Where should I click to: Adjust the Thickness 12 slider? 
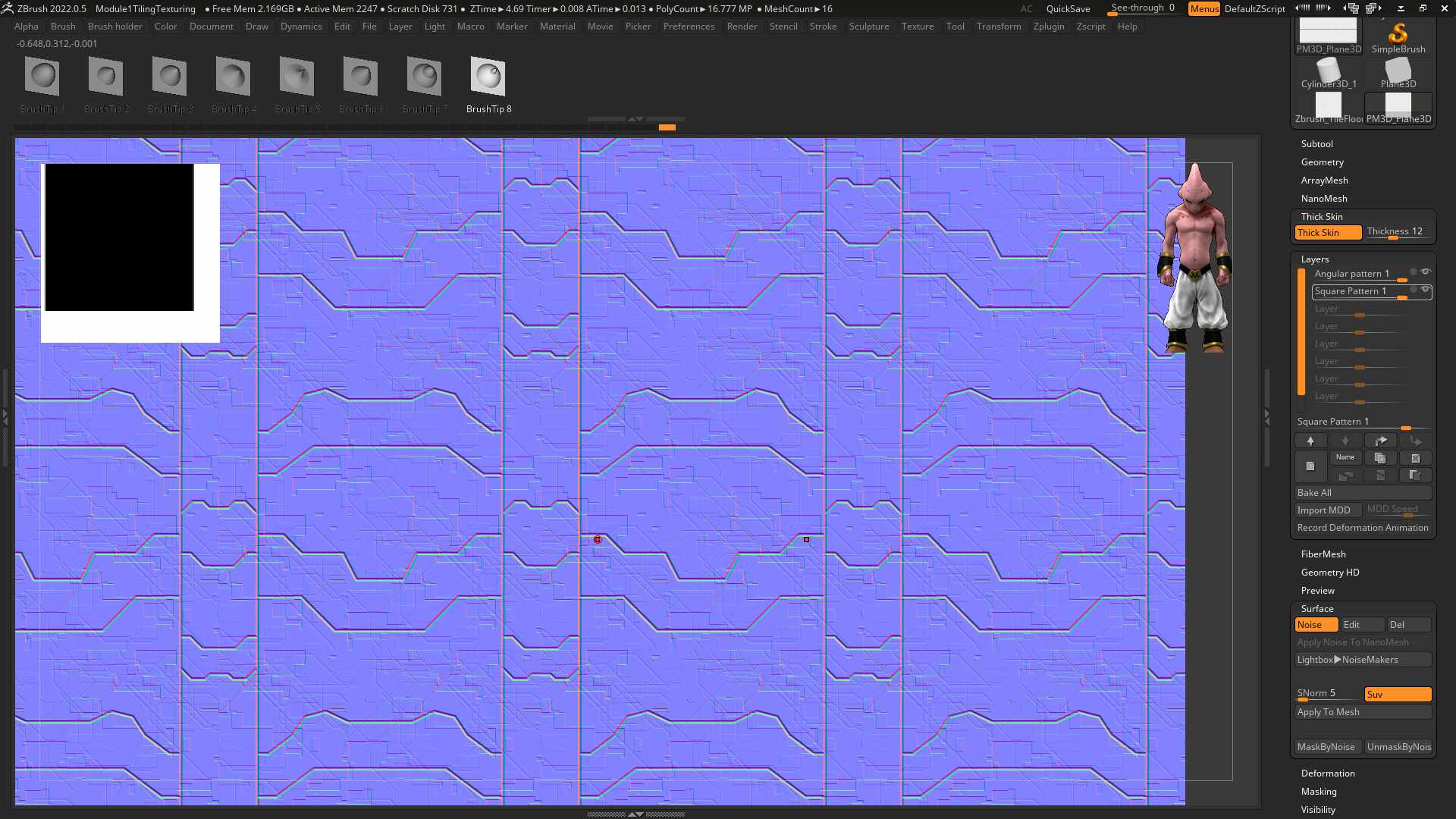tap(1398, 232)
